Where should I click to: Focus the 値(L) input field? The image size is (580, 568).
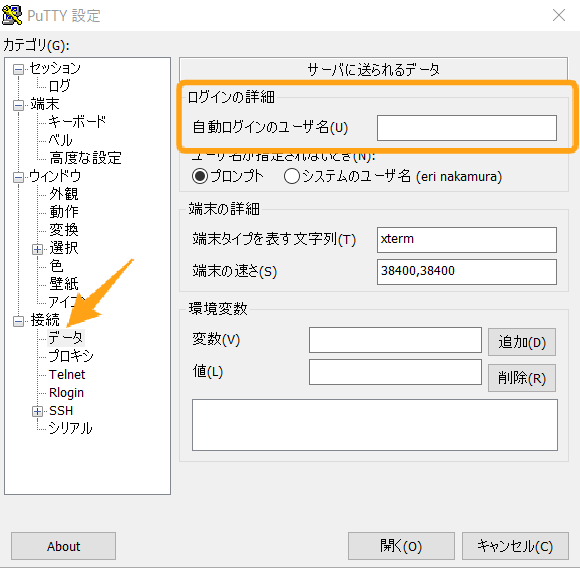[395, 372]
